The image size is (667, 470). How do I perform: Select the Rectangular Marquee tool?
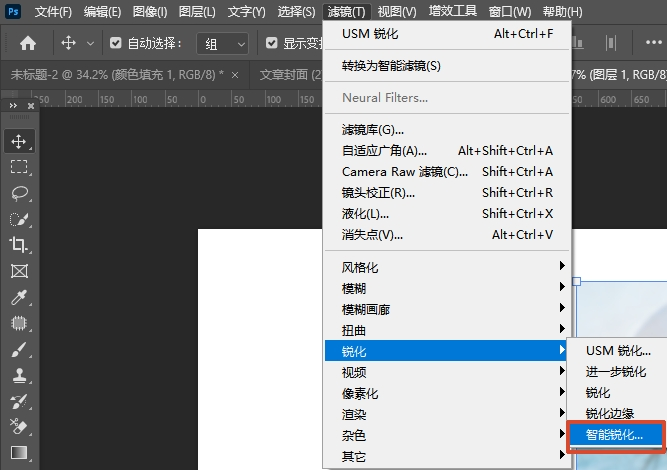19,167
